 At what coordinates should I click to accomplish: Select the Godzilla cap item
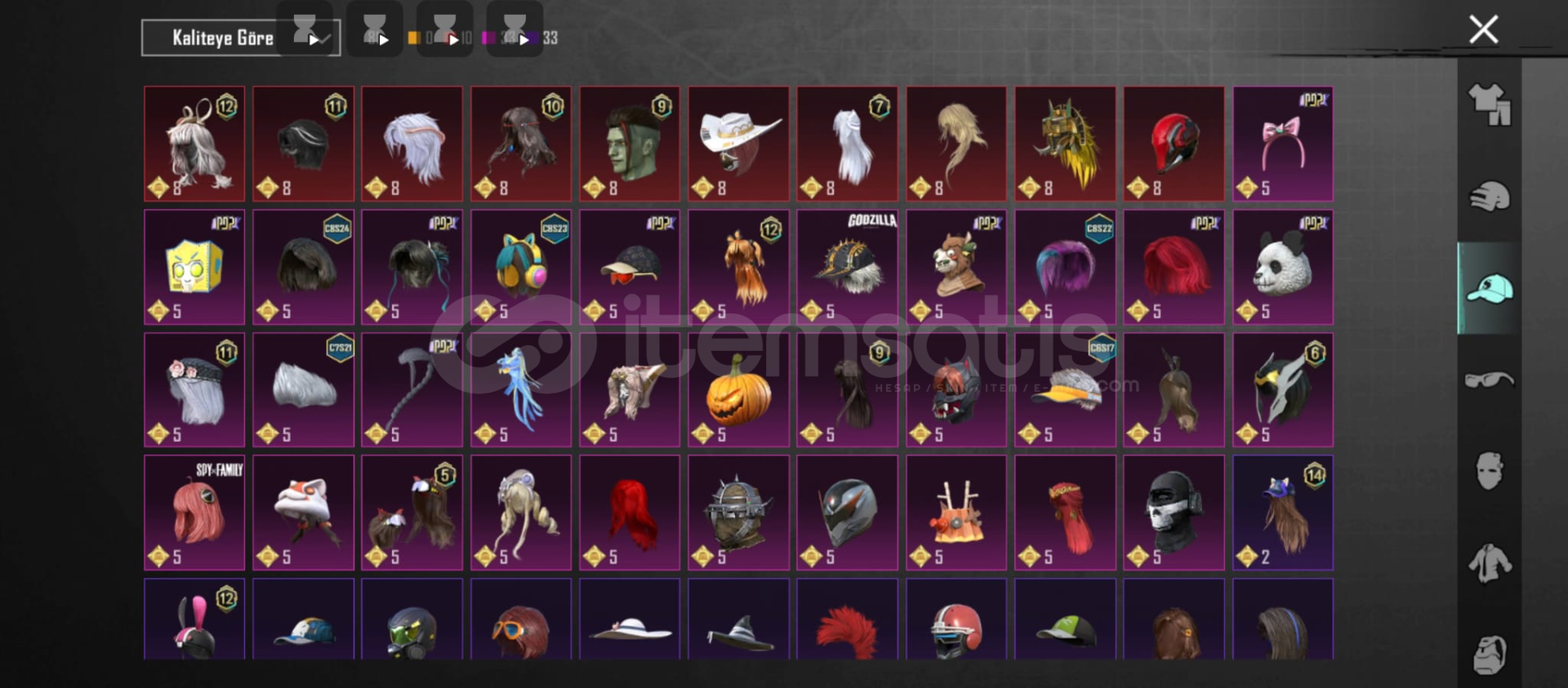click(847, 267)
